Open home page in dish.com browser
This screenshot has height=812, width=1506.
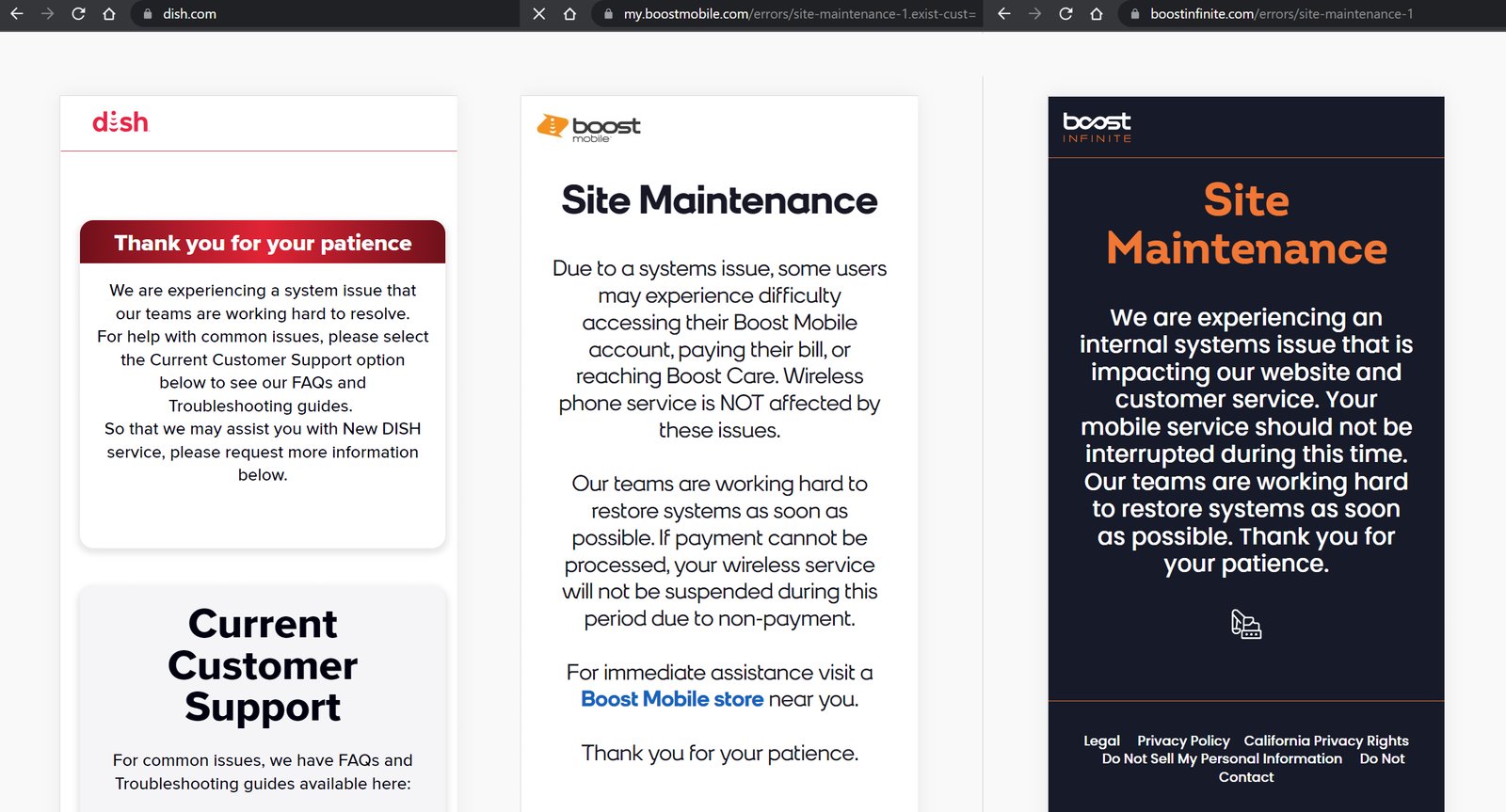coord(109,14)
